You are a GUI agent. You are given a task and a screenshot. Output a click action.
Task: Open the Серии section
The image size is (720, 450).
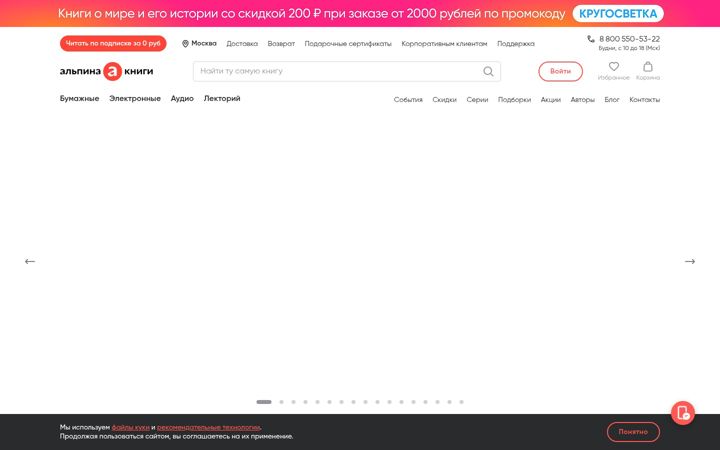pos(477,100)
